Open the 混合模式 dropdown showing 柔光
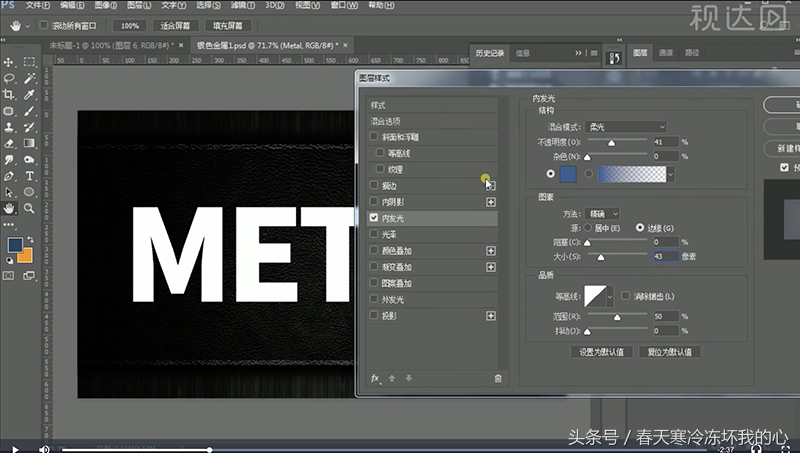 626,127
